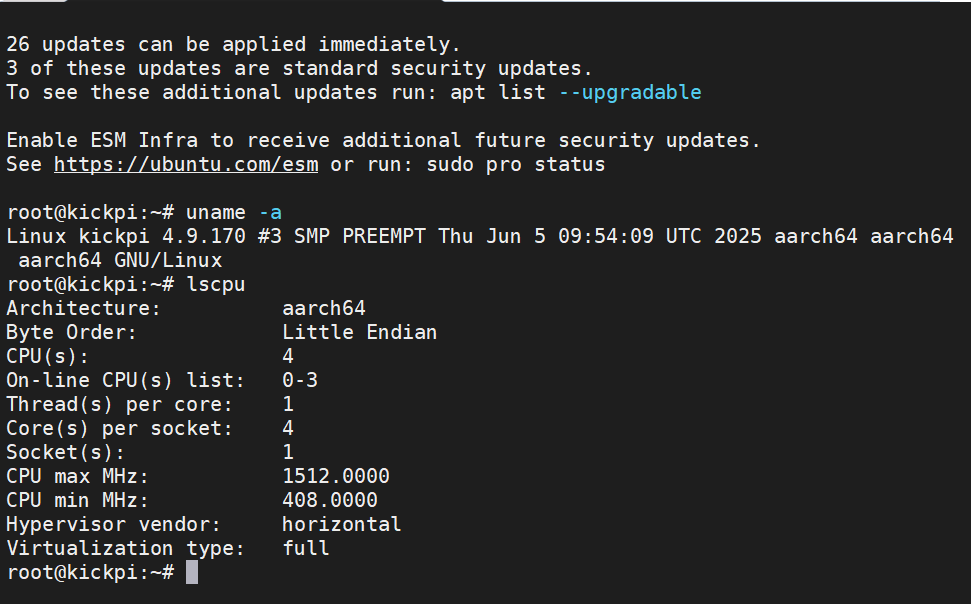Click the 'Thread(s) per core:' label
This screenshot has height=604, width=972.
119,404
